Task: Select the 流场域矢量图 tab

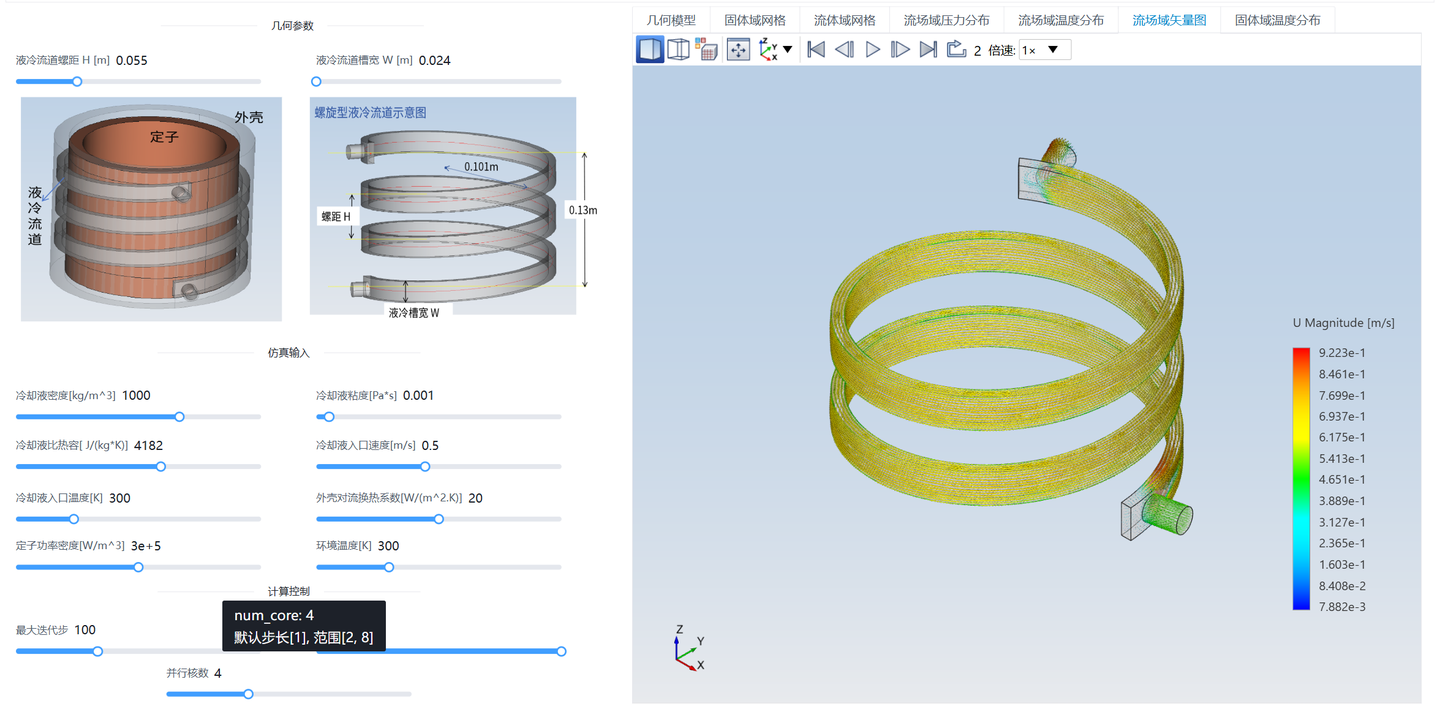Action: click(x=1169, y=20)
